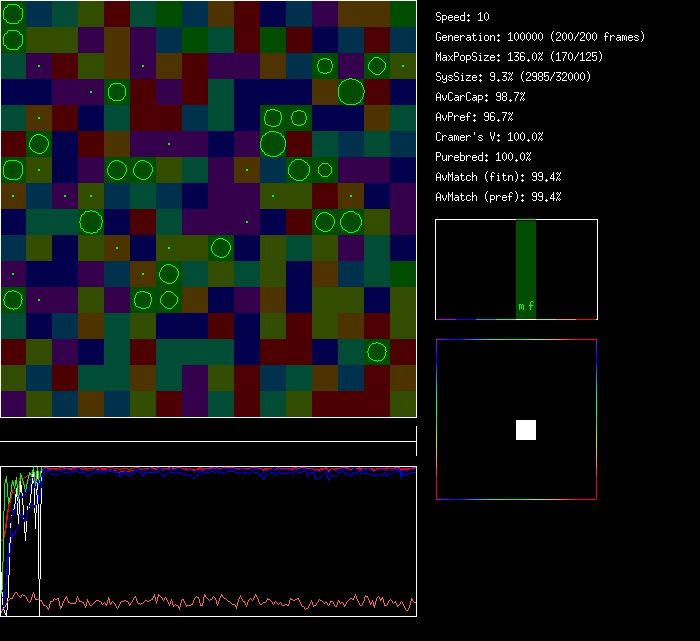Click the AvMatch (pref) statistic
The image size is (700, 641).
click(498, 197)
